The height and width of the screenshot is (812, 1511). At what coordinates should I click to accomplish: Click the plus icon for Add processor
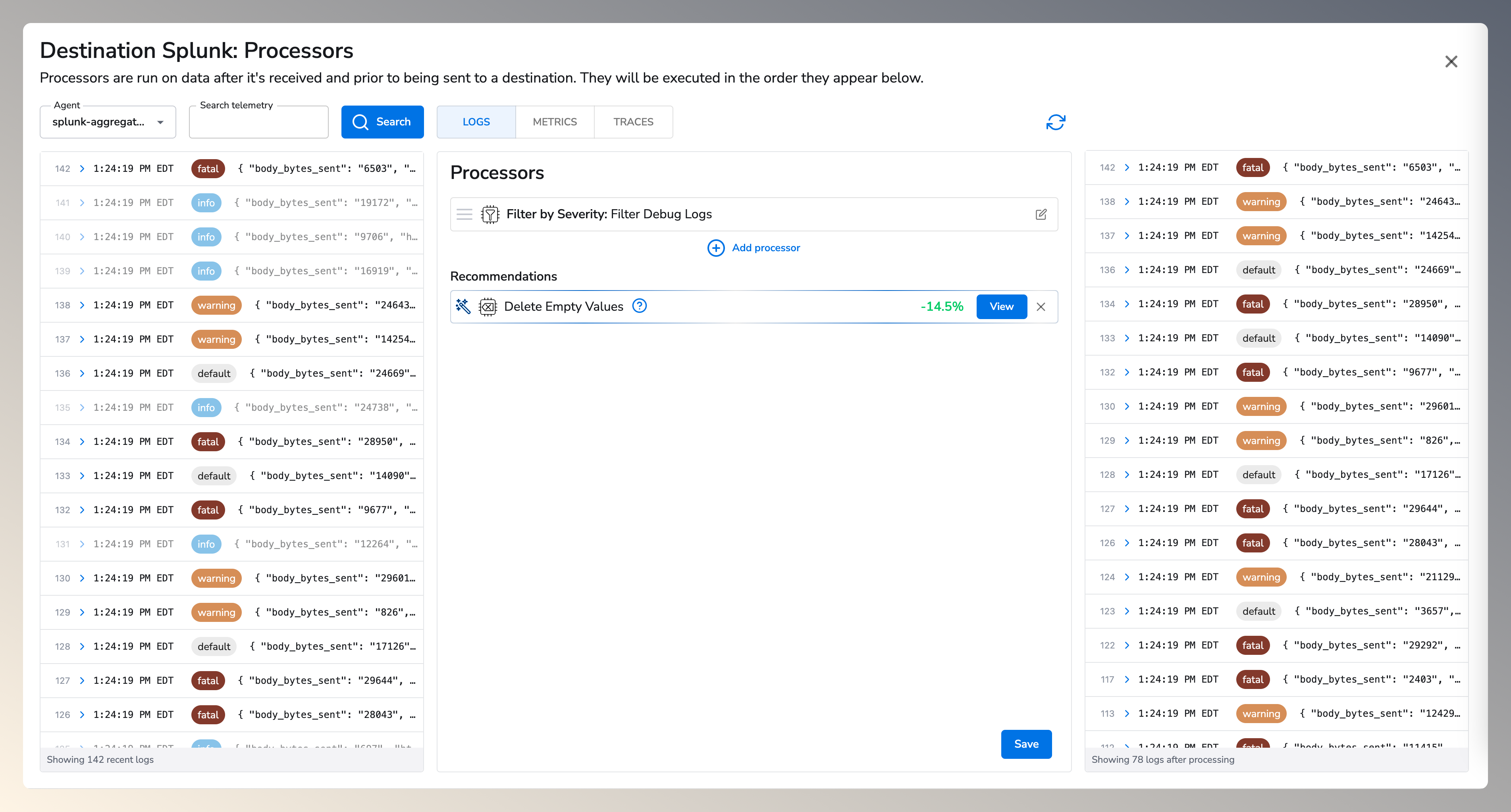[716, 248]
